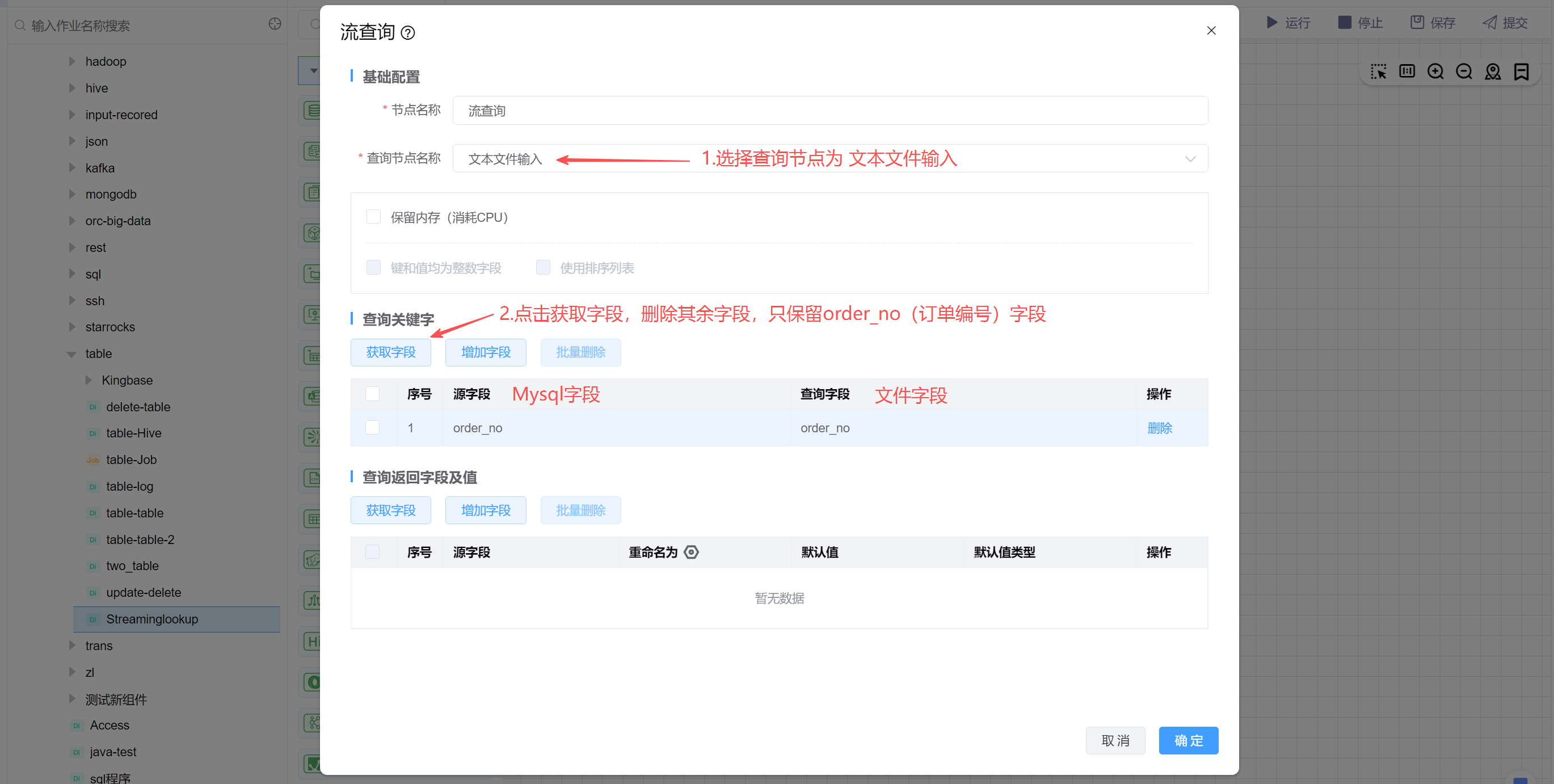1554x784 pixels.
Task: Enable the 保留内存（消耗CPU）checkbox
Action: [373, 217]
